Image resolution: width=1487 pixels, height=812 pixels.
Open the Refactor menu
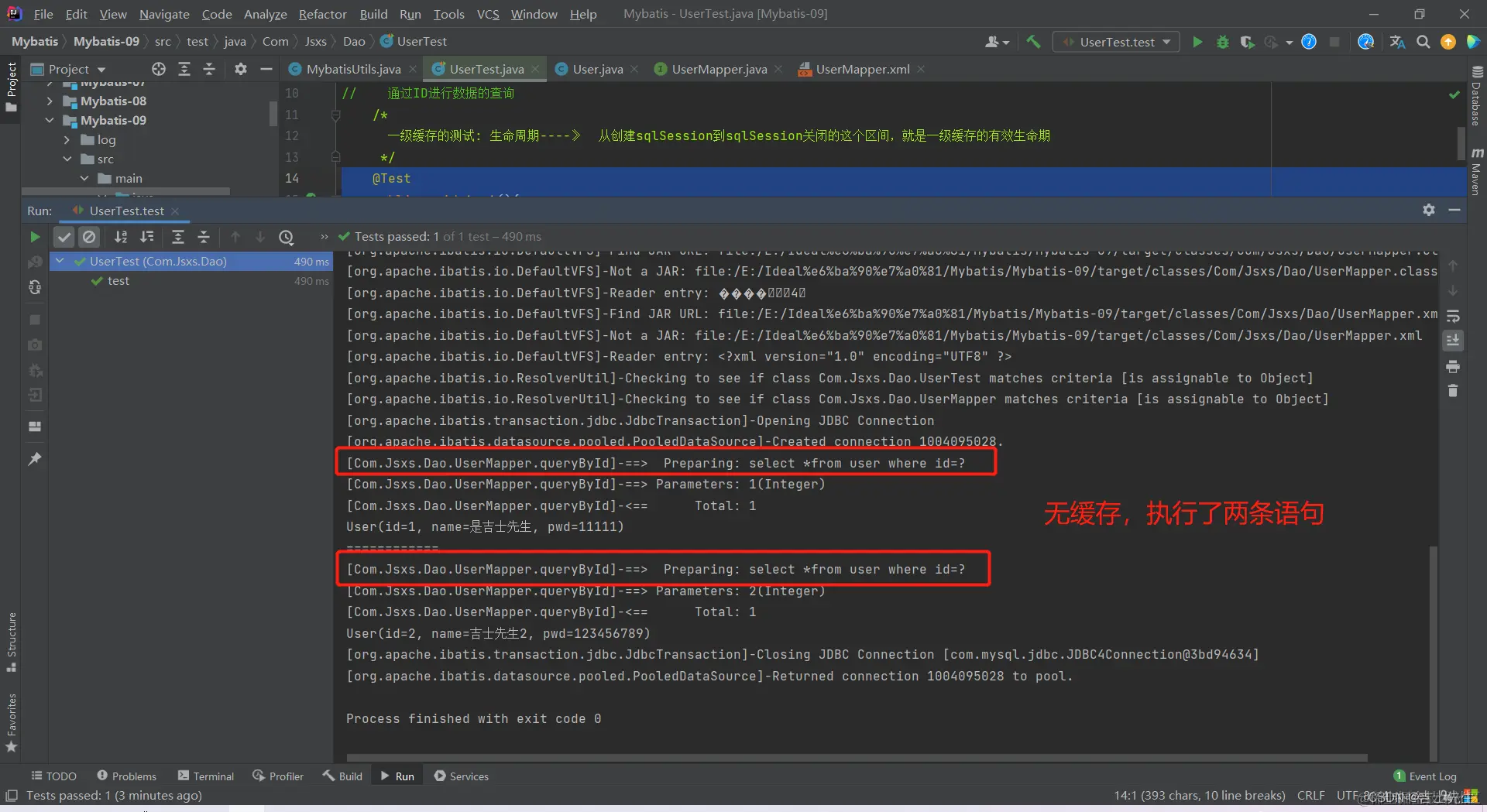pos(322,14)
